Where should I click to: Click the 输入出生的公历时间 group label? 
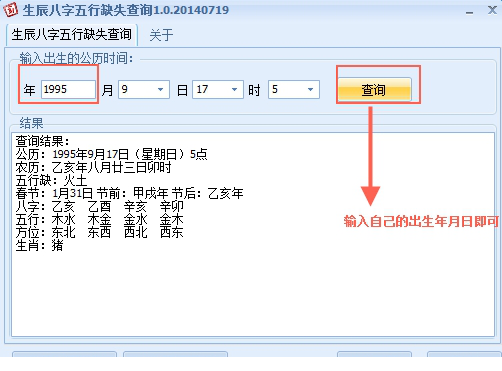point(76,58)
